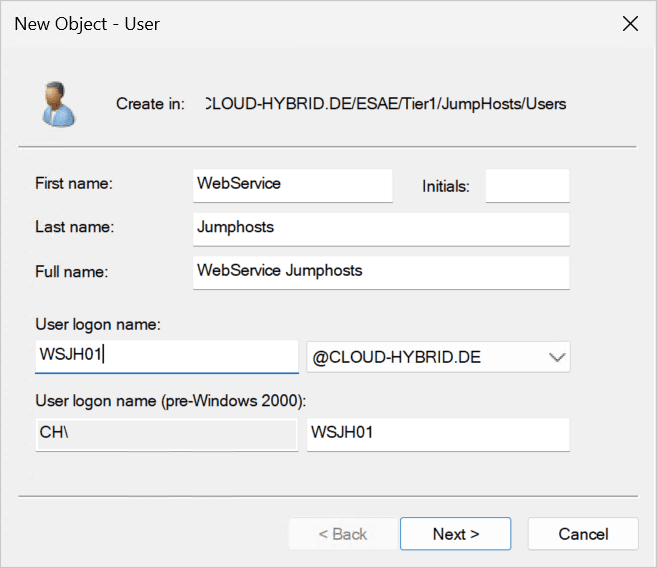The height and width of the screenshot is (568, 657).
Task: Focus the empty Initials input box
Action: click(527, 186)
